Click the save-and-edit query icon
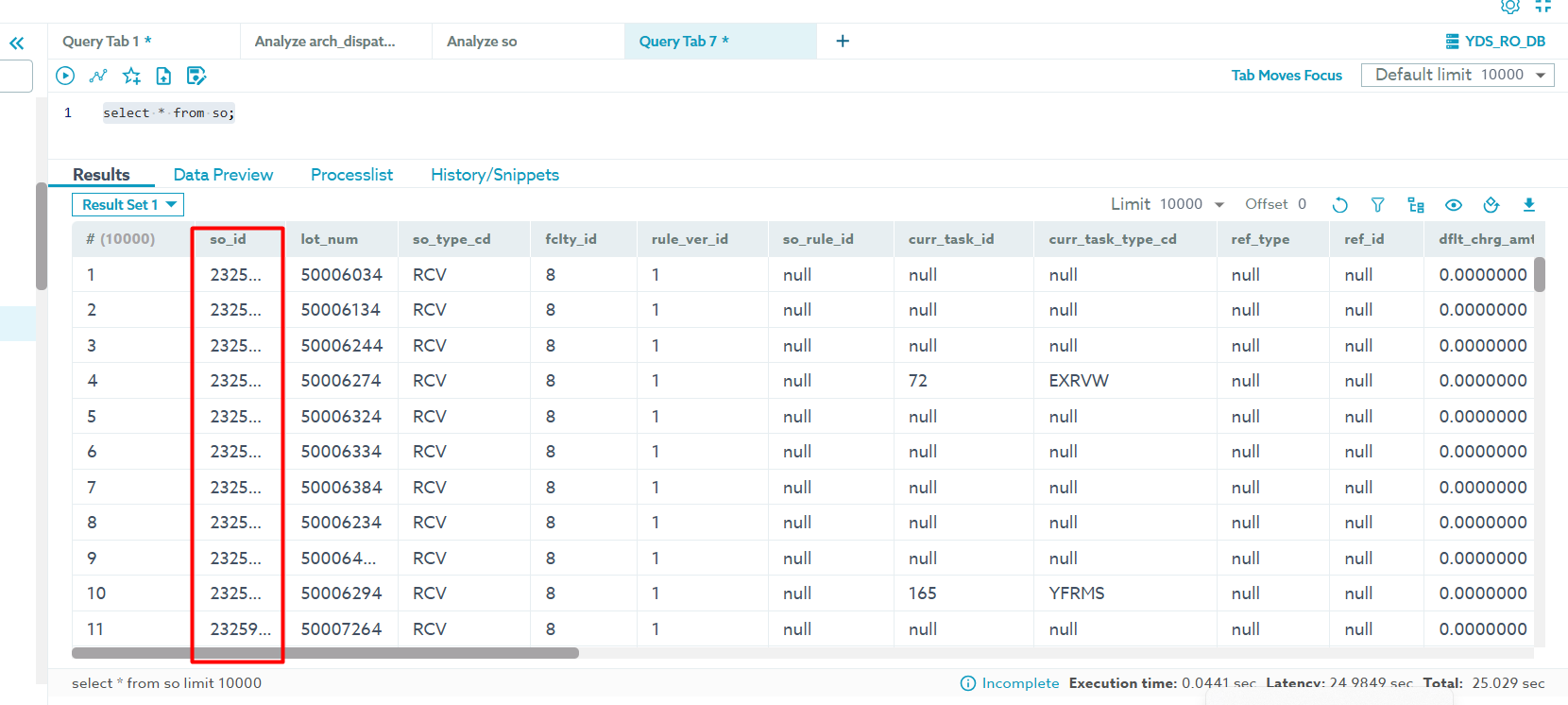 pos(196,76)
